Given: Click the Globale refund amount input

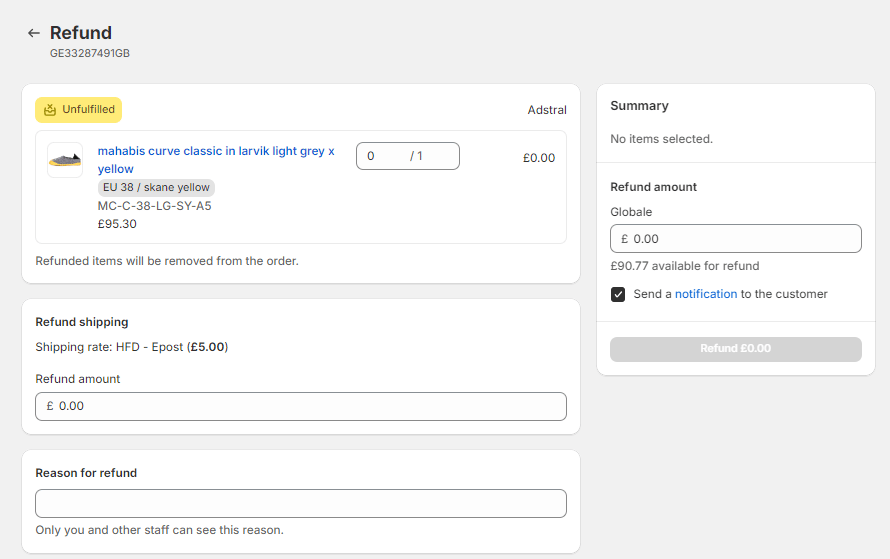Looking at the screenshot, I should pyautogui.click(x=736, y=238).
